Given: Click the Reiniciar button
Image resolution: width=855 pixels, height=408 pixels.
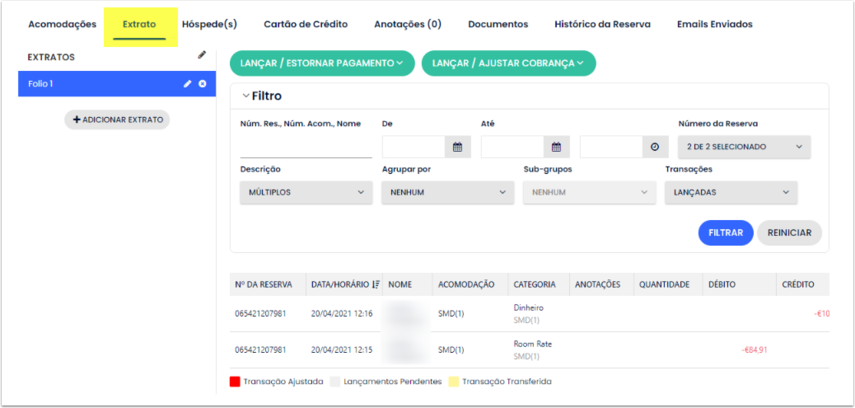Looking at the screenshot, I should [789, 232].
